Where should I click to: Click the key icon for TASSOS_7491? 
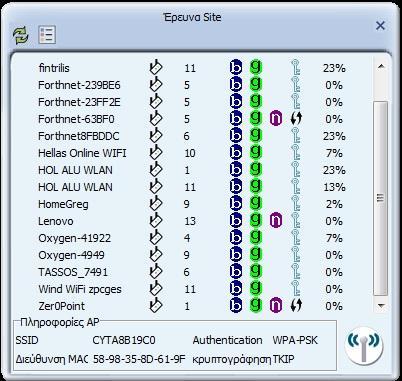[296, 271]
